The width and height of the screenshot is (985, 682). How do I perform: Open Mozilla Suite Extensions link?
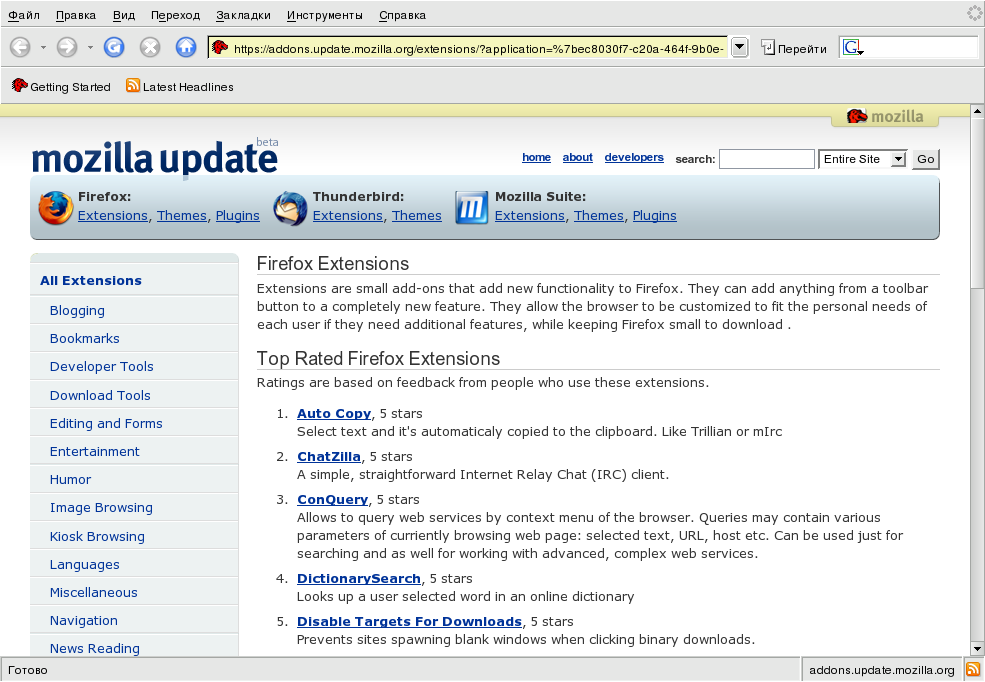(530, 215)
